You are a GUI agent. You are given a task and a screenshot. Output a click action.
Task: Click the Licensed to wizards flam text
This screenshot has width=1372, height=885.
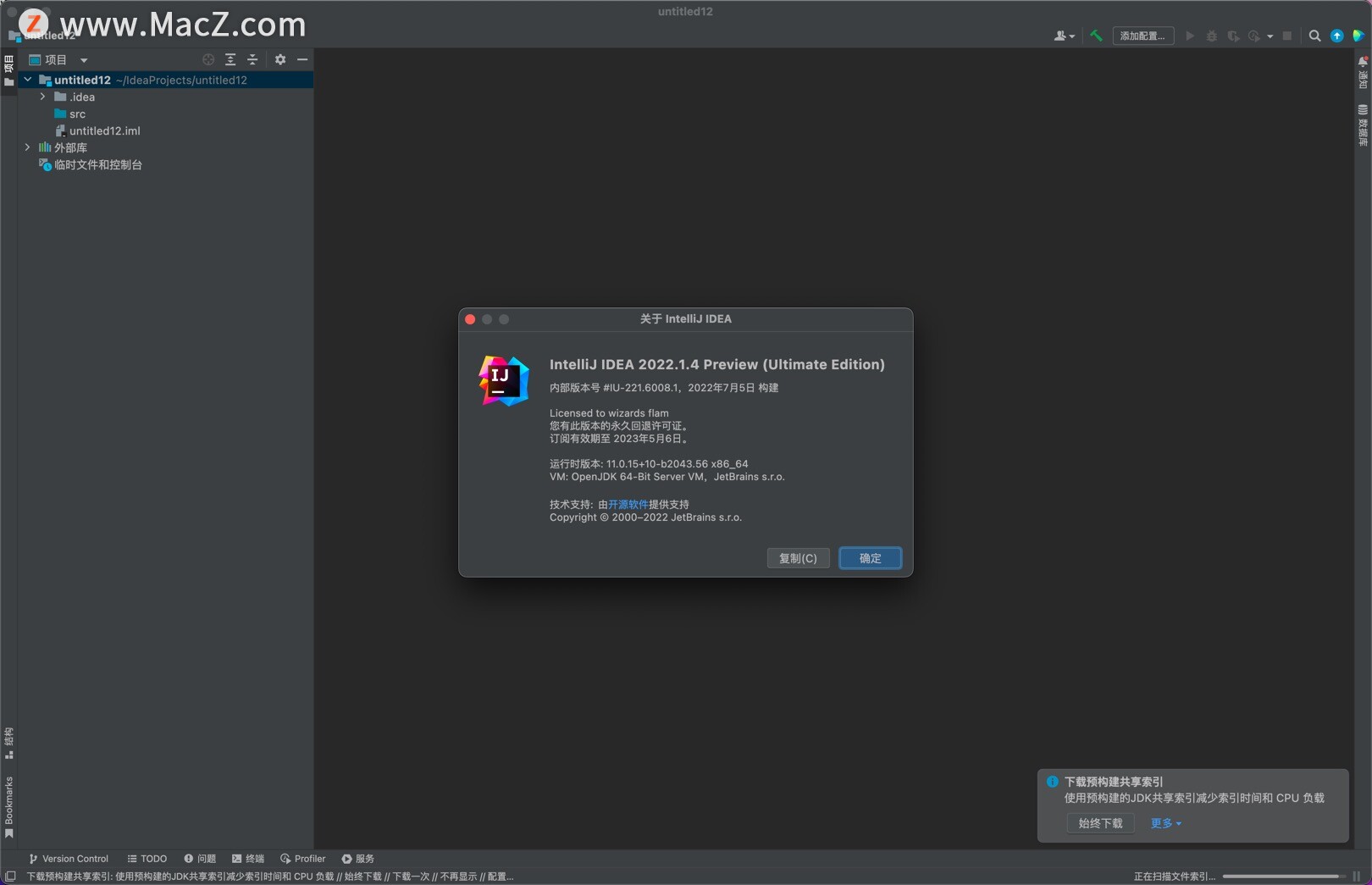tap(609, 413)
